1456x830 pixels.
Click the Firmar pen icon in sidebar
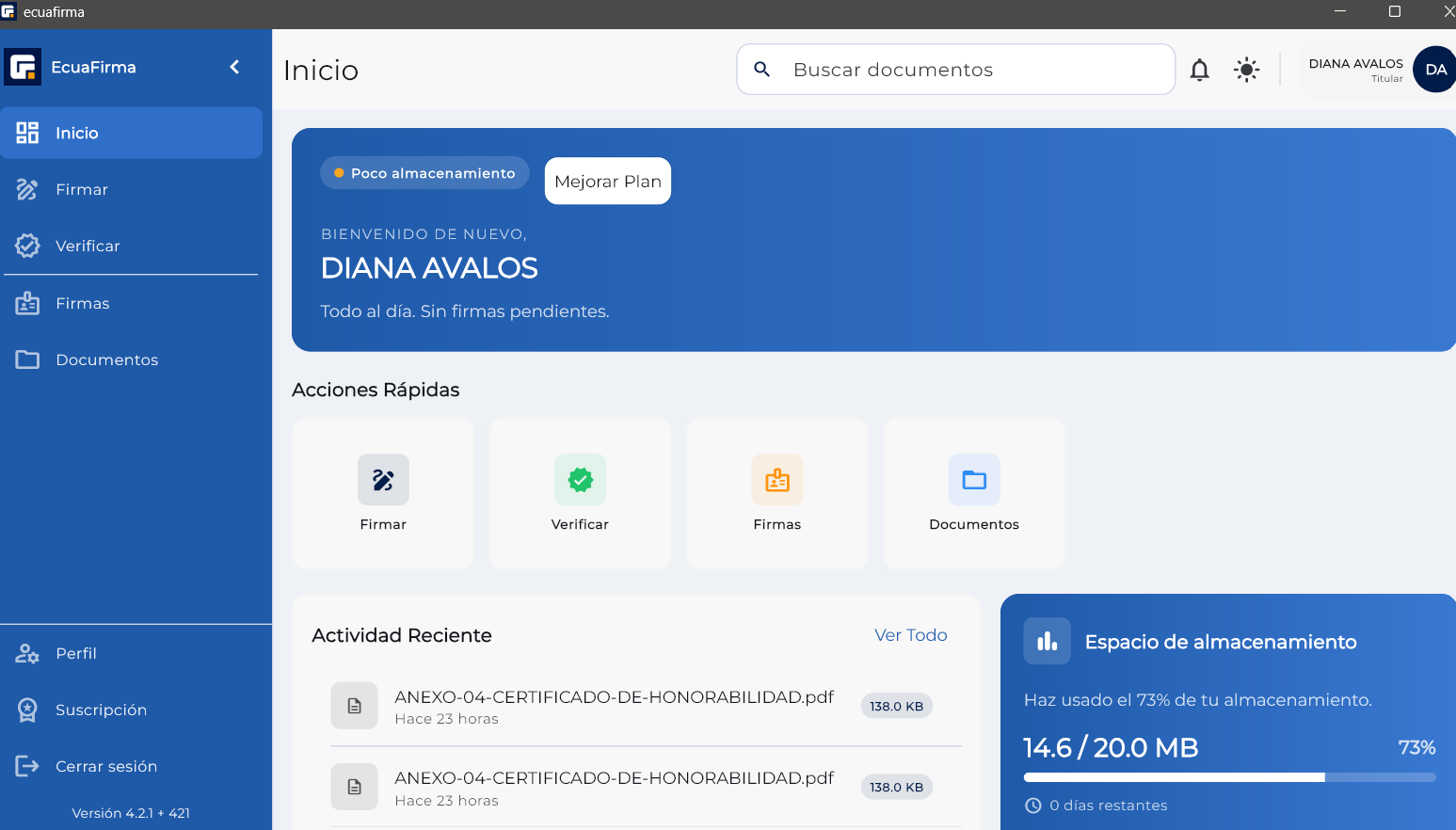27,189
